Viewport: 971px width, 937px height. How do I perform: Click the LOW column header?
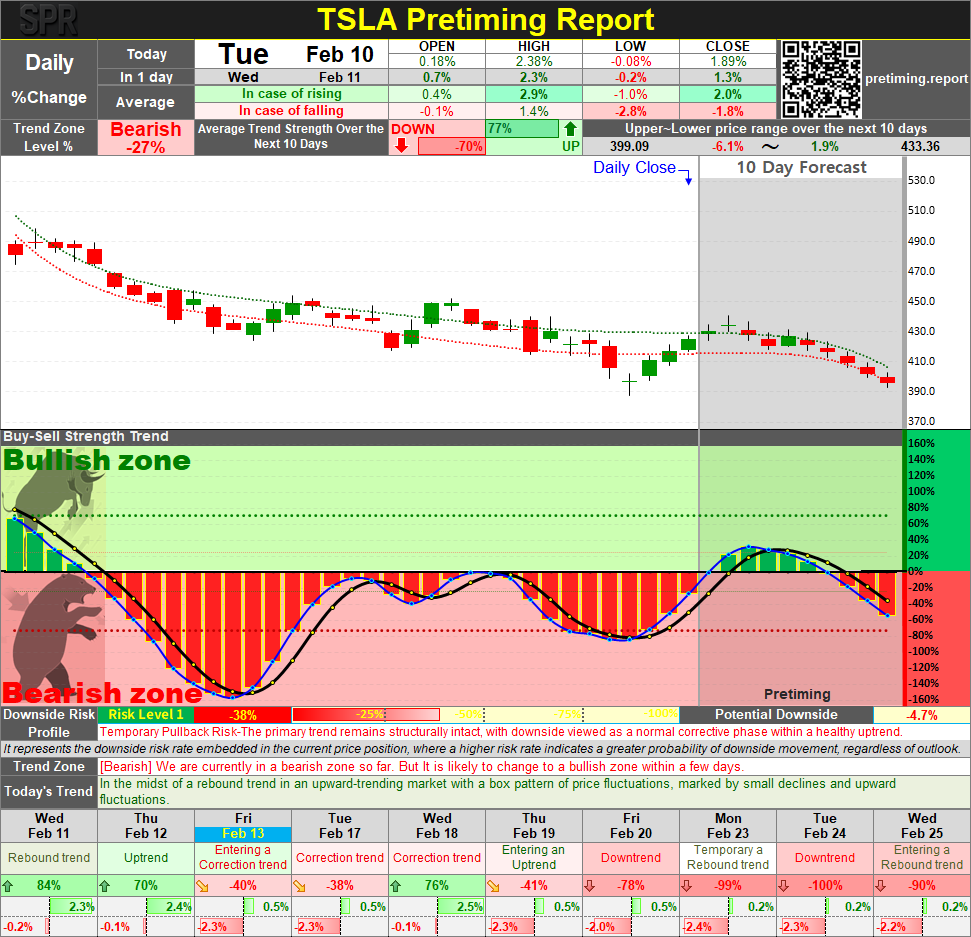(x=630, y=46)
